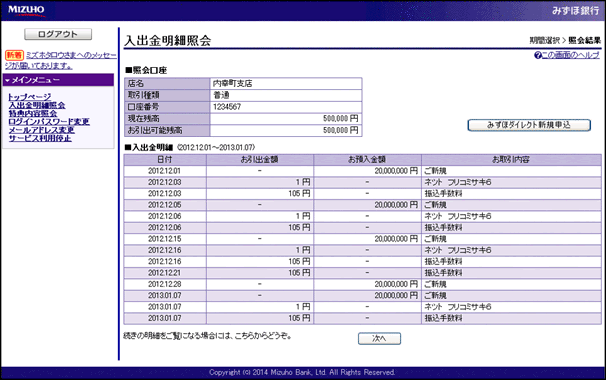
Task: Open 特典内容照会 menu link
Action: (32, 113)
